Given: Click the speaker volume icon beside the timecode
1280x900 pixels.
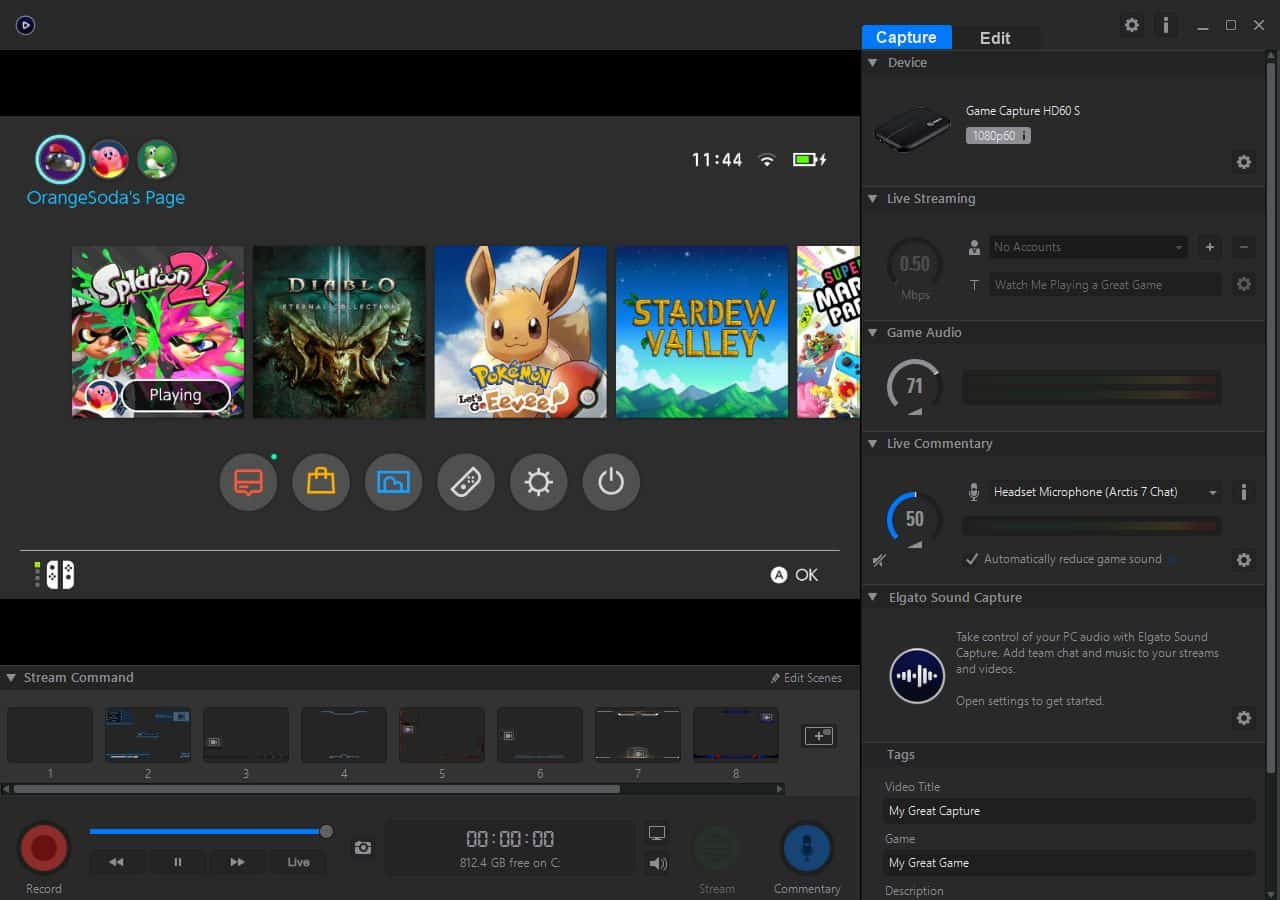Looking at the screenshot, I should click(x=657, y=863).
